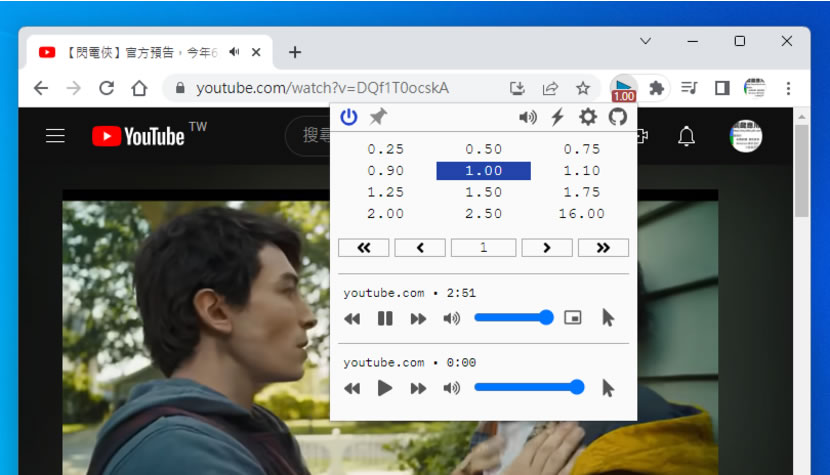Play the video at 0:00
Screen dimensions: 830x475
(385, 388)
